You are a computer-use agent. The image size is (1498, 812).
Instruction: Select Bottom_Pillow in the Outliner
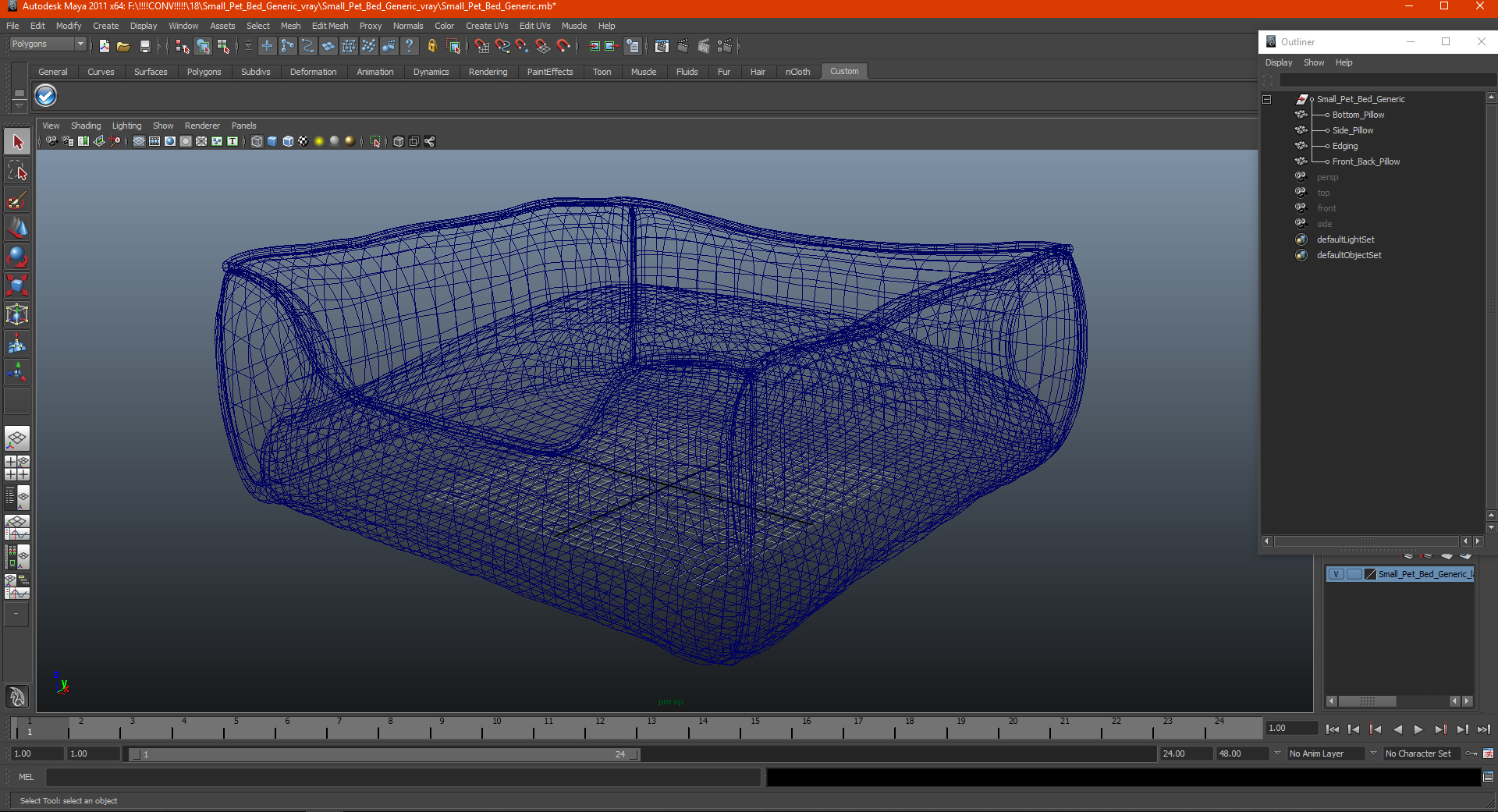[1358, 115]
